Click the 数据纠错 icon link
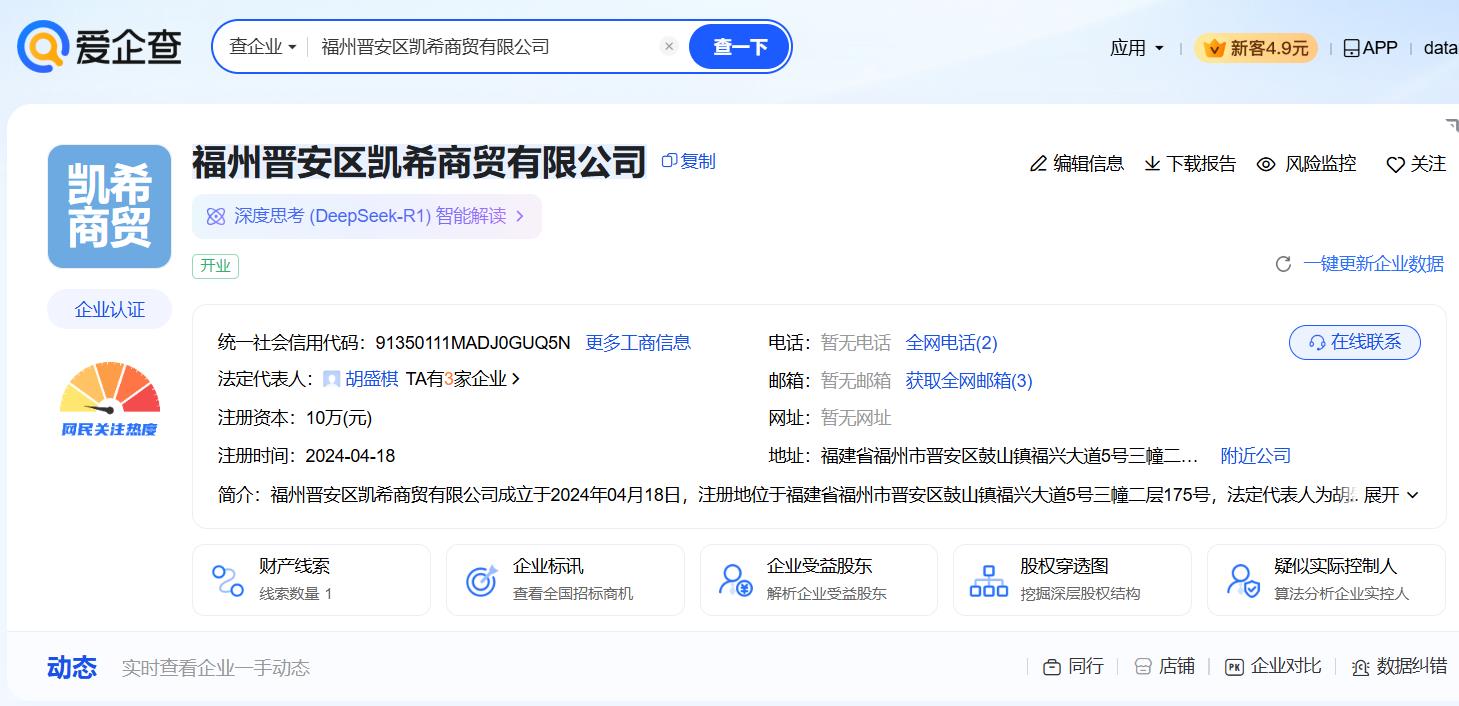This screenshot has height=706, width=1459. pyautogui.click(x=1399, y=666)
